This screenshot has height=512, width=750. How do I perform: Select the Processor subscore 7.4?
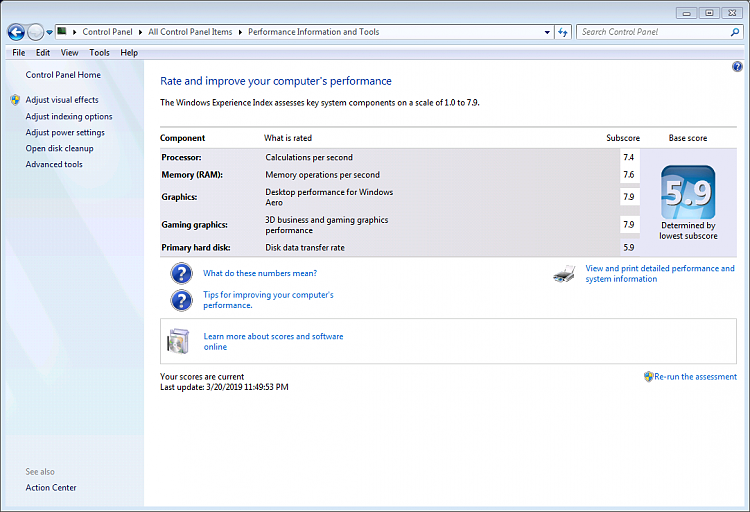(x=629, y=157)
